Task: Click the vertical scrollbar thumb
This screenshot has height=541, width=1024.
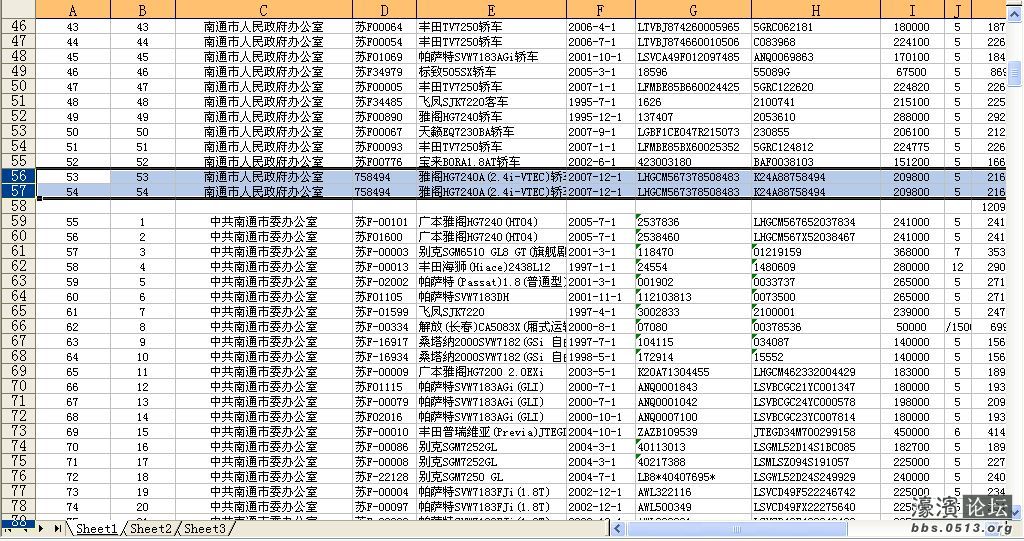Action: point(1015,74)
